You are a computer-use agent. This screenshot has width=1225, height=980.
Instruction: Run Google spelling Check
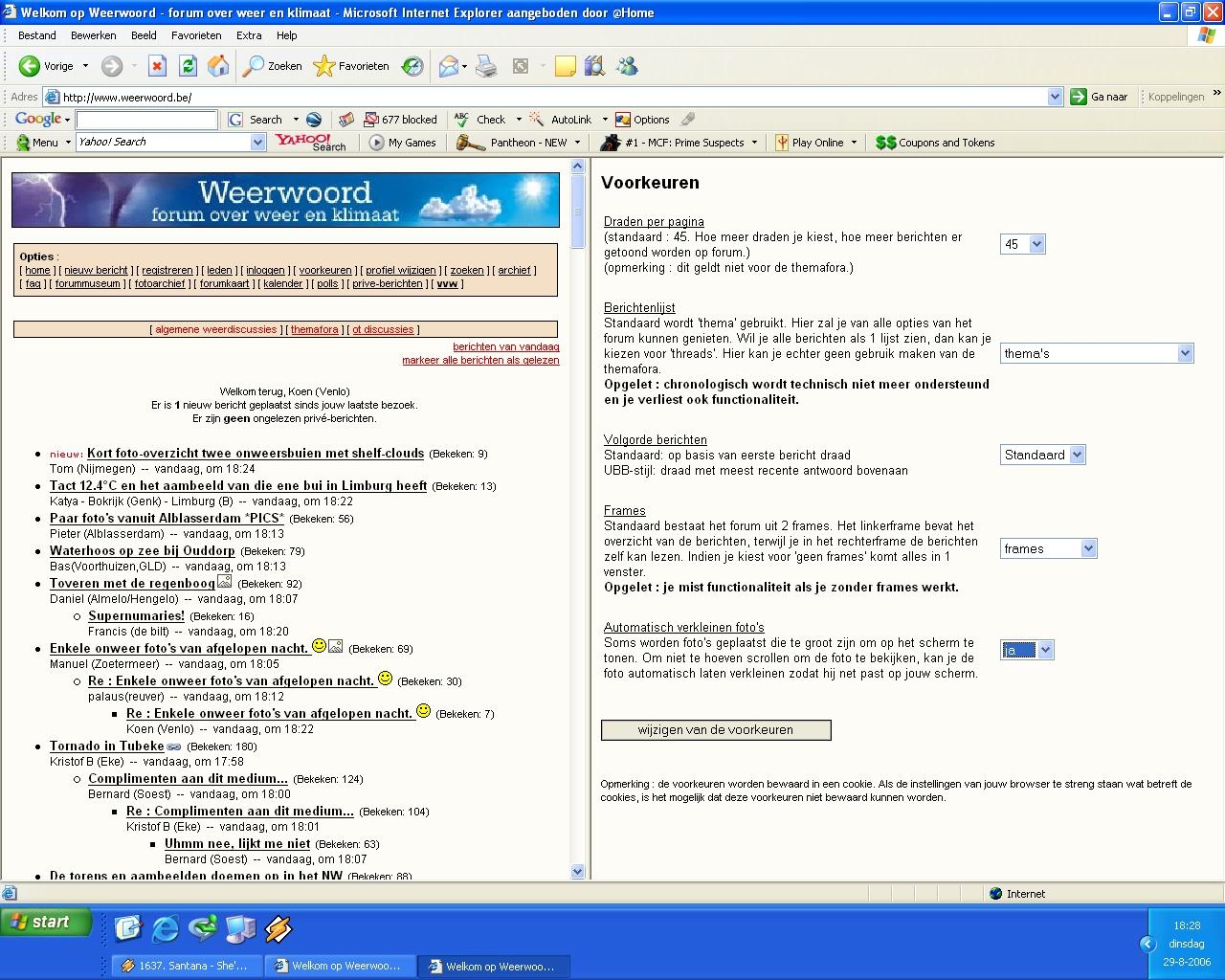tap(481, 120)
